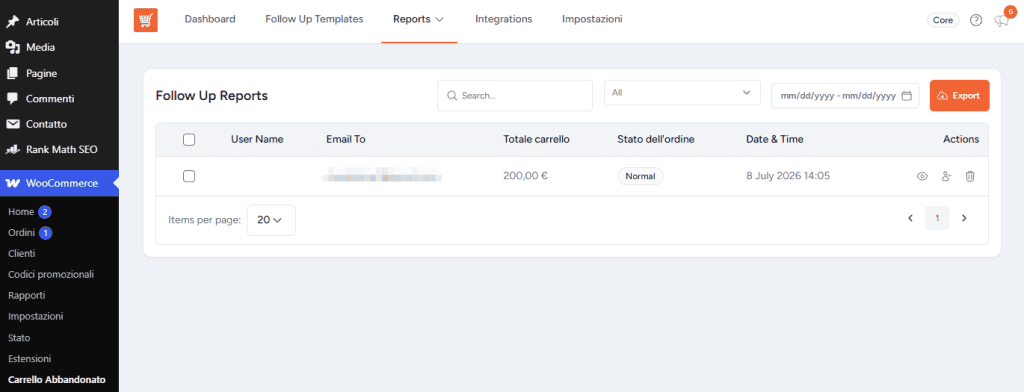Click the User Name column header
The height and width of the screenshot is (392, 1024).
pyautogui.click(x=257, y=139)
